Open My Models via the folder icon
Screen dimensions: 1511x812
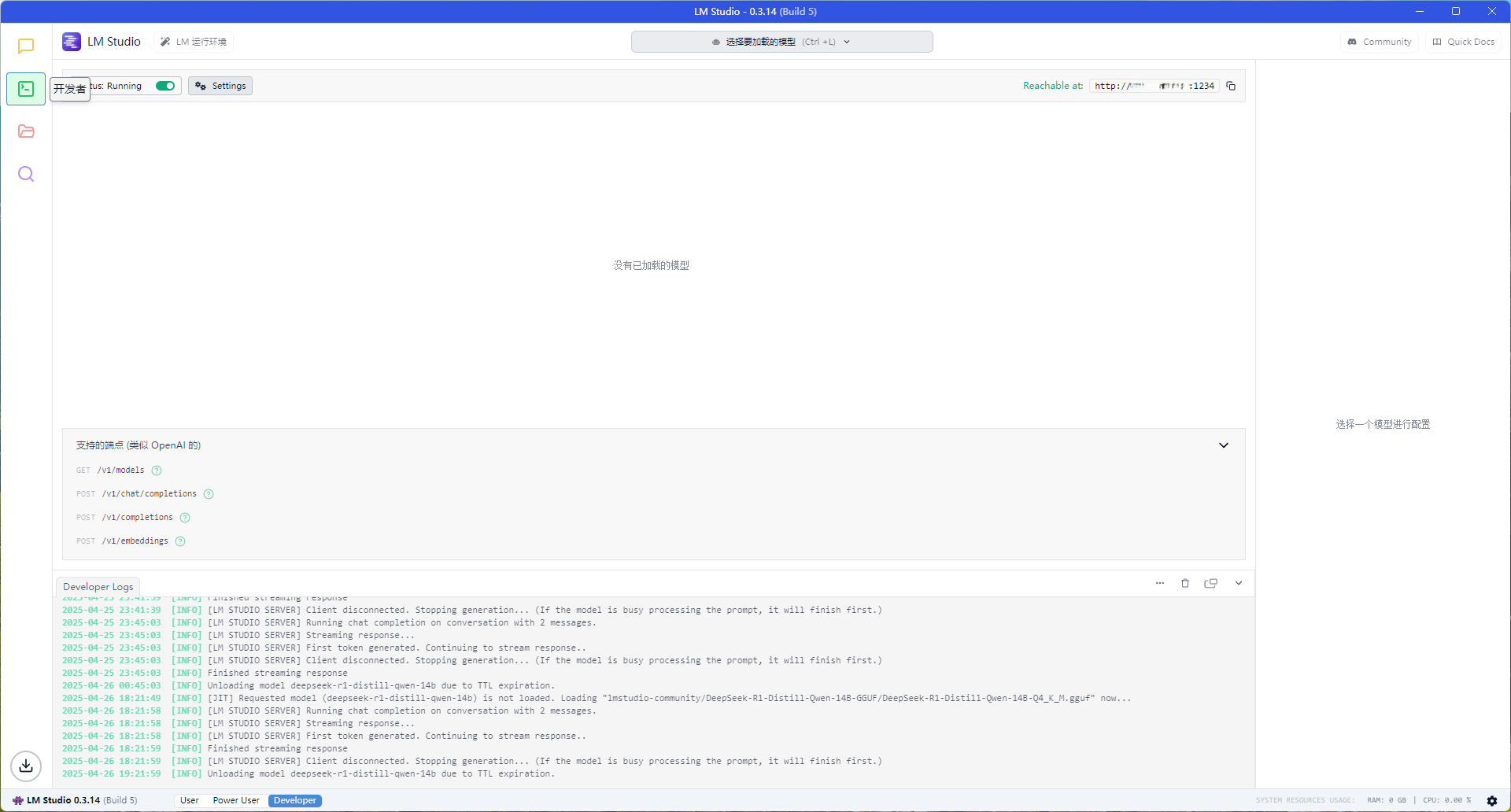point(26,131)
